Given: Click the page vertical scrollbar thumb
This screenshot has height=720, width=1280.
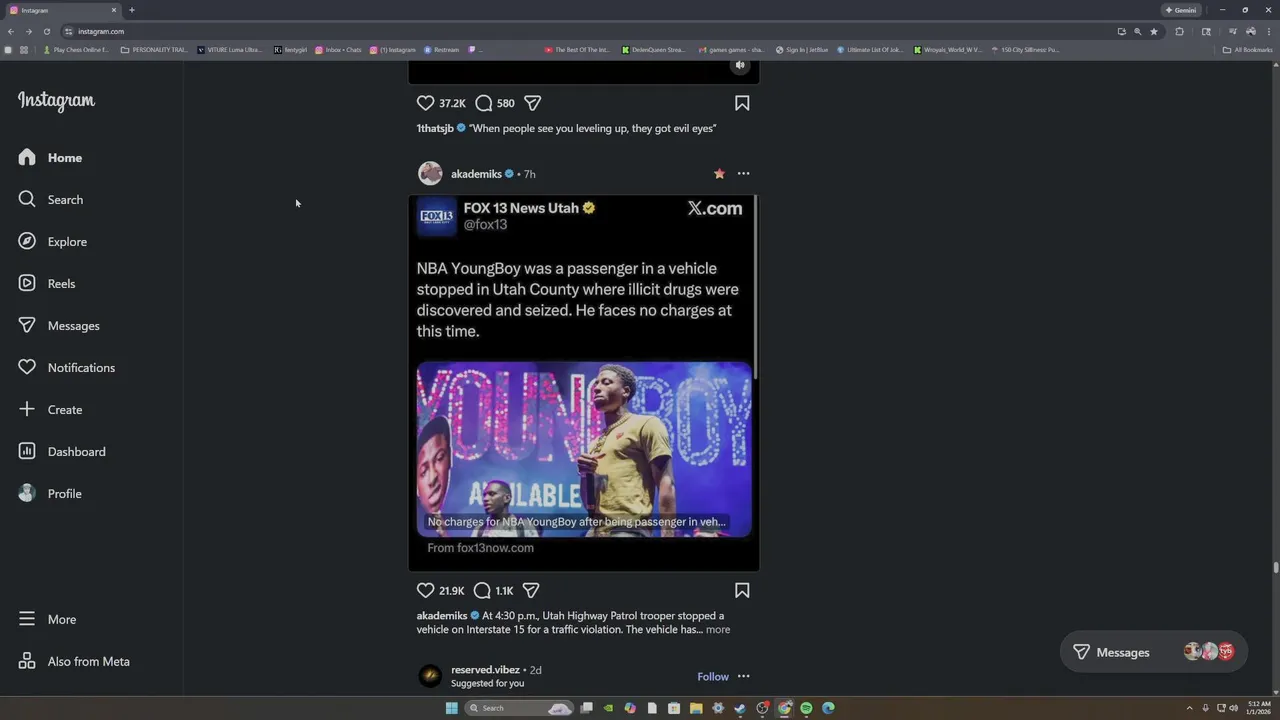Looking at the screenshot, I should [1275, 567].
